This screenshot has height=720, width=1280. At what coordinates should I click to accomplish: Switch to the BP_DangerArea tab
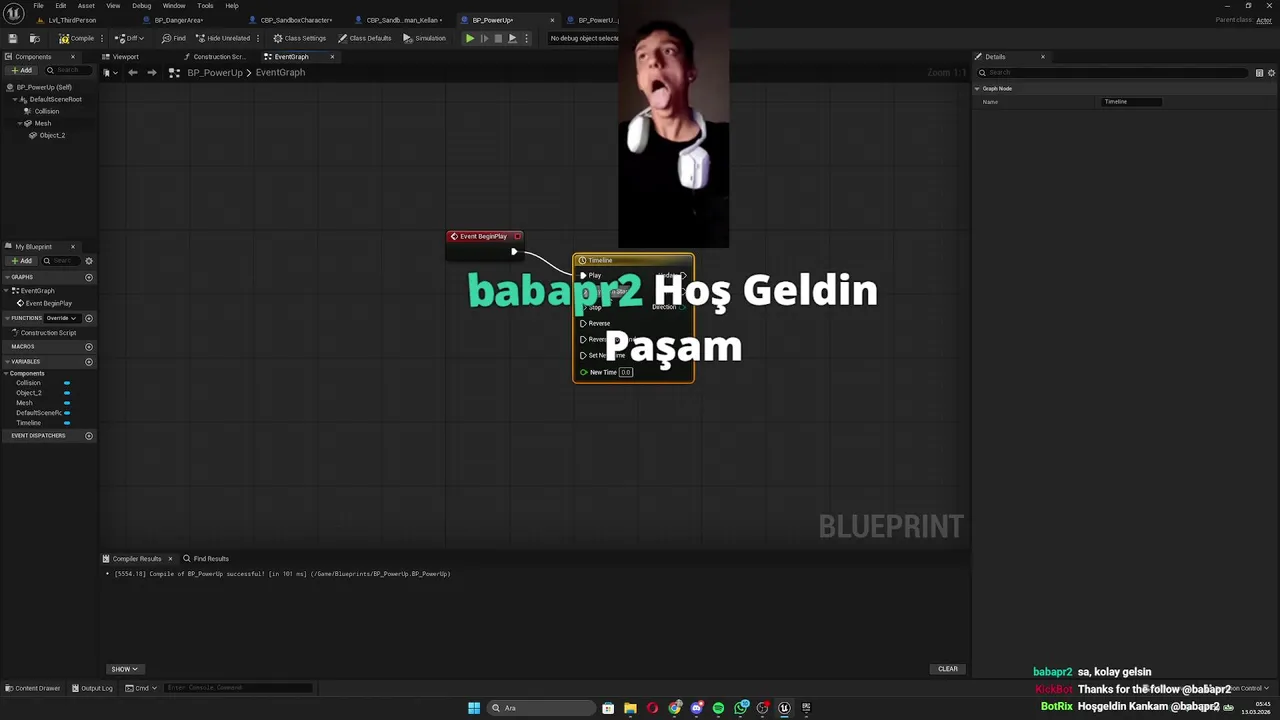(178, 20)
